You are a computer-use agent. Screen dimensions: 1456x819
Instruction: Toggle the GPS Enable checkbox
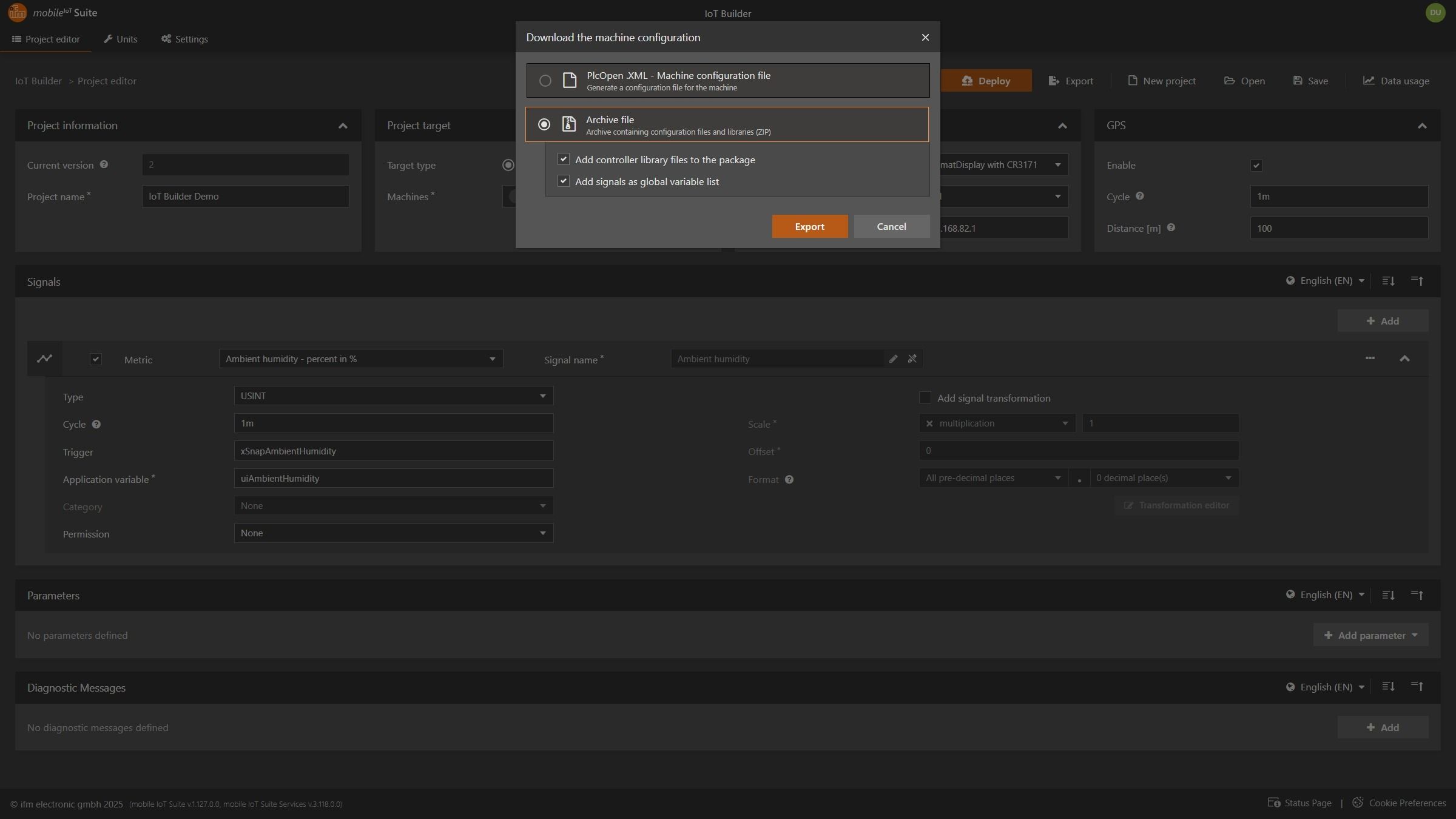(x=1256, y=166)
